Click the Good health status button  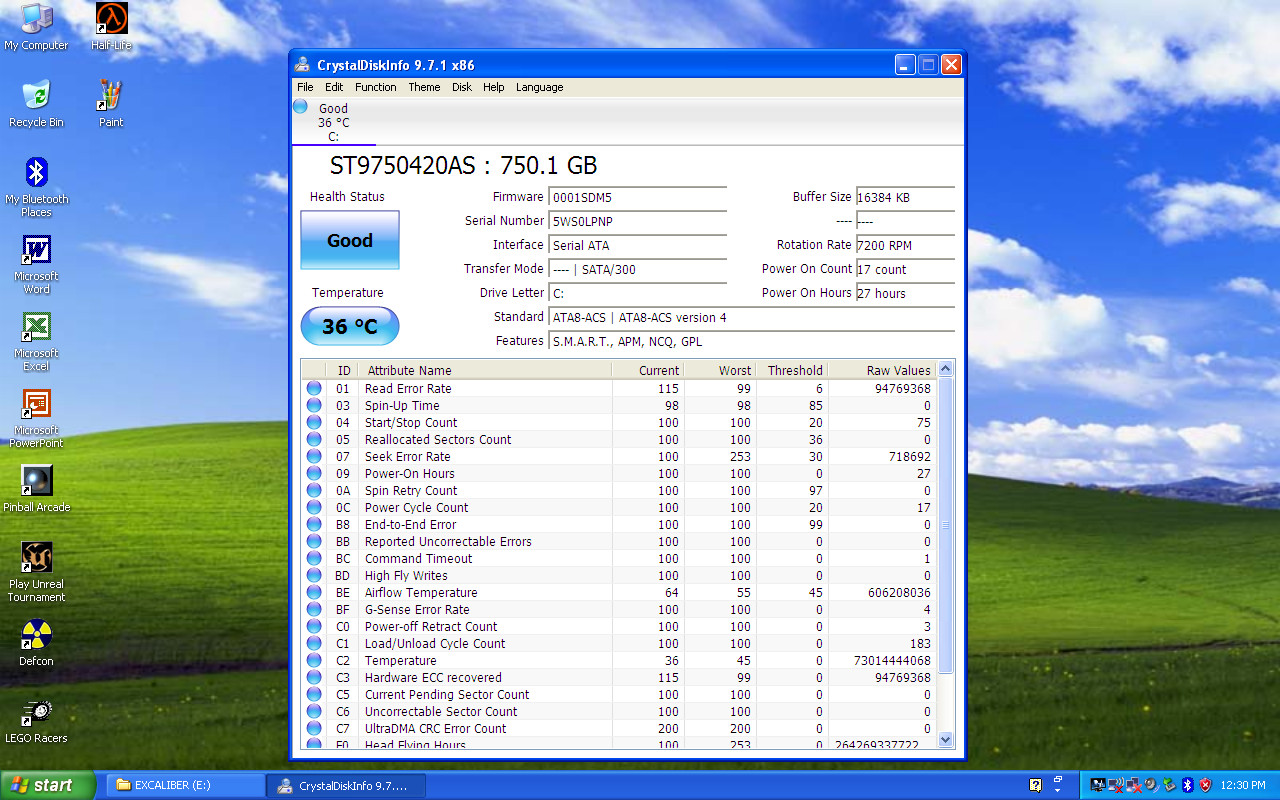tap(350, 240)
